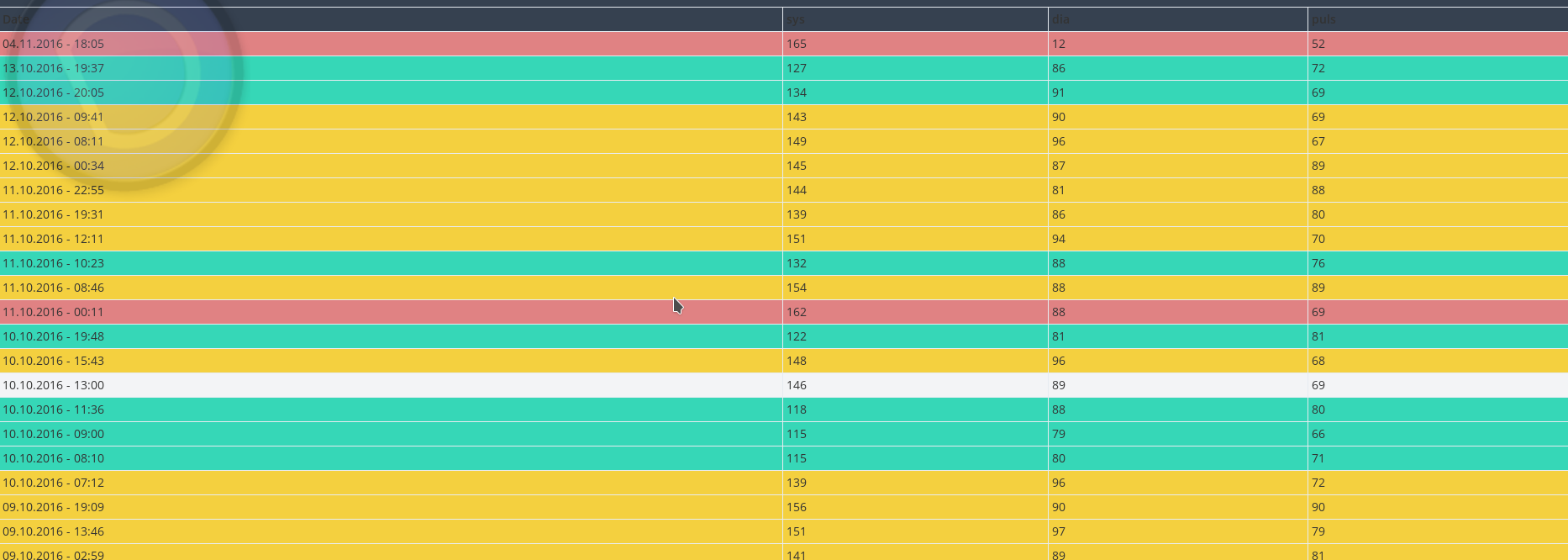This screenshot has height=560, width=1568.
Task: Select the date cell '11.10.2016 - 22:55'
Action: (x=391, y=190)
